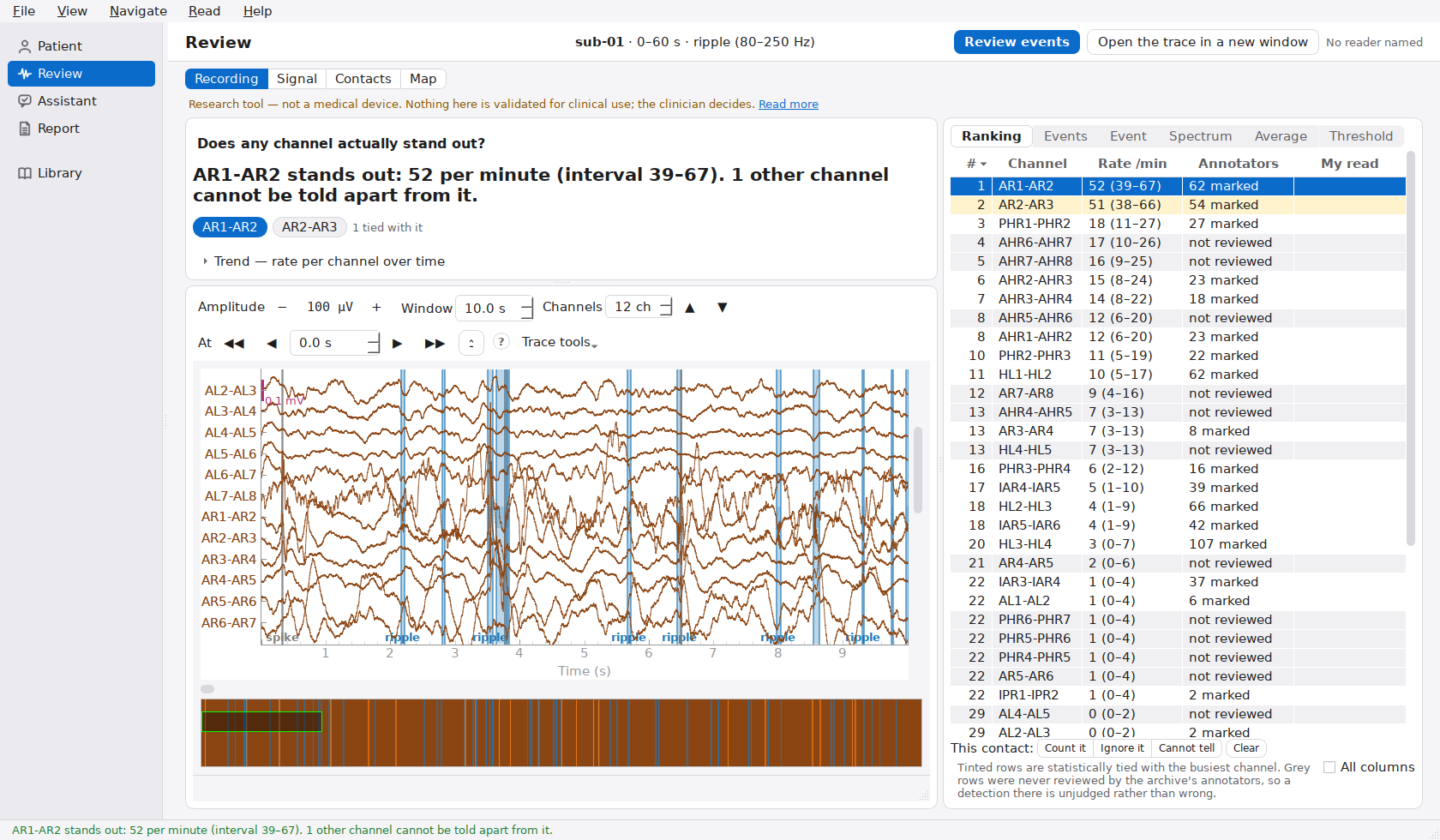Click the Cannot tell button
This screenshot has width=1440, height=840.
coord(1186,748)
